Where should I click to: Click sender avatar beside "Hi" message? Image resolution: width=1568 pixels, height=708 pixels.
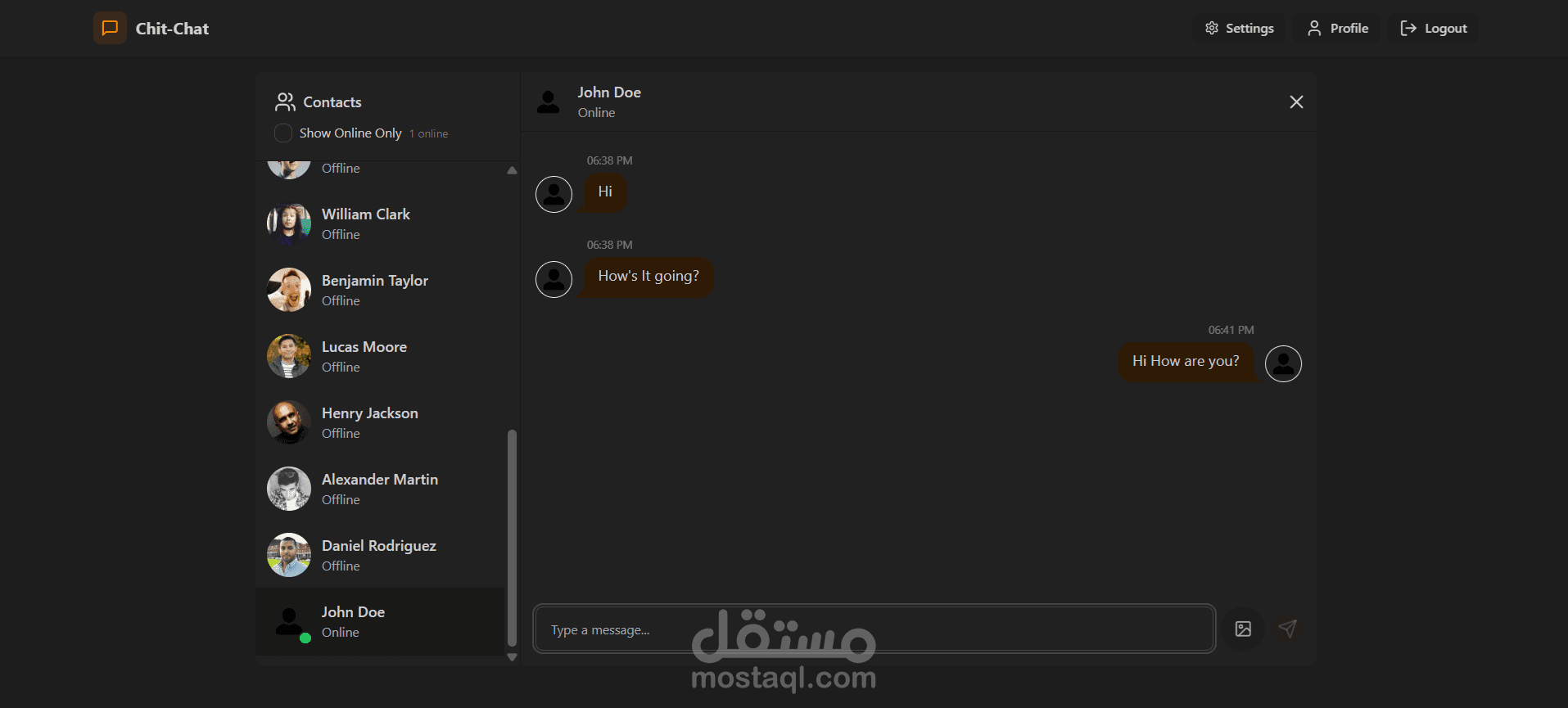click(554, 195)
